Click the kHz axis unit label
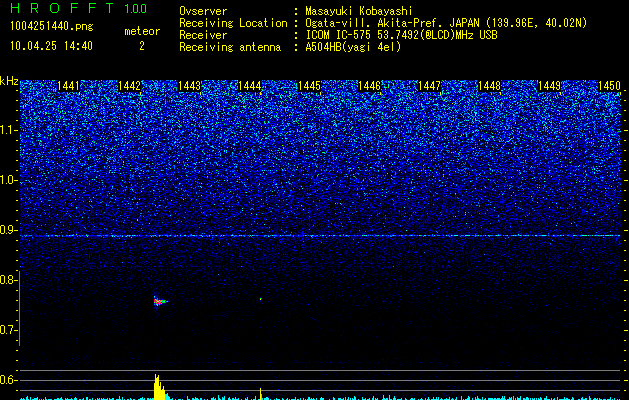Screen dimensions: 629x400 [9, 81]
